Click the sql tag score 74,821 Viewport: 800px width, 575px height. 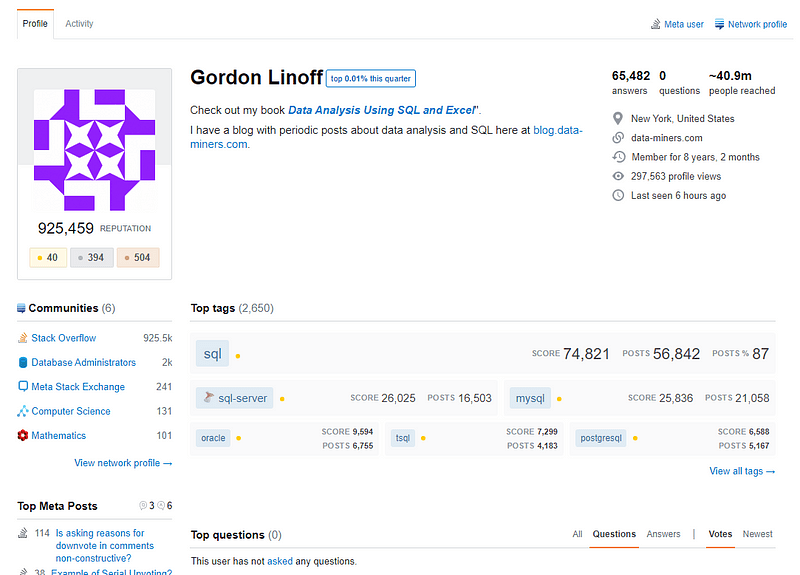[586, 354]
